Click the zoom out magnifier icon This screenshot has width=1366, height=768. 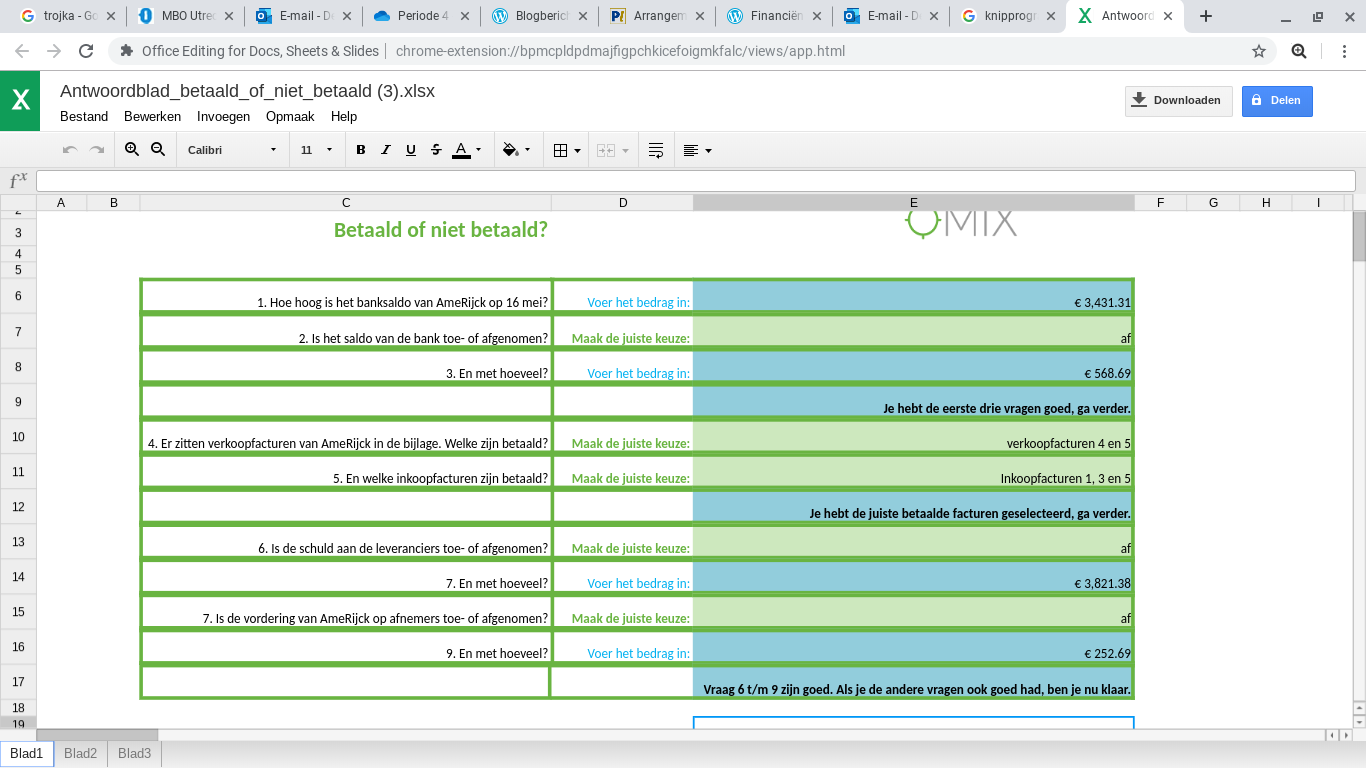point(158,150)
